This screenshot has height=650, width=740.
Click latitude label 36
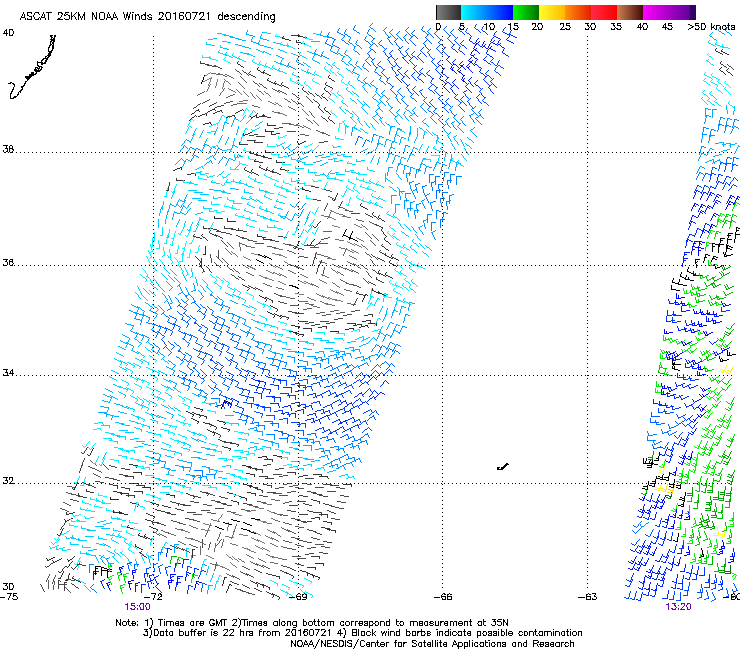8,262
